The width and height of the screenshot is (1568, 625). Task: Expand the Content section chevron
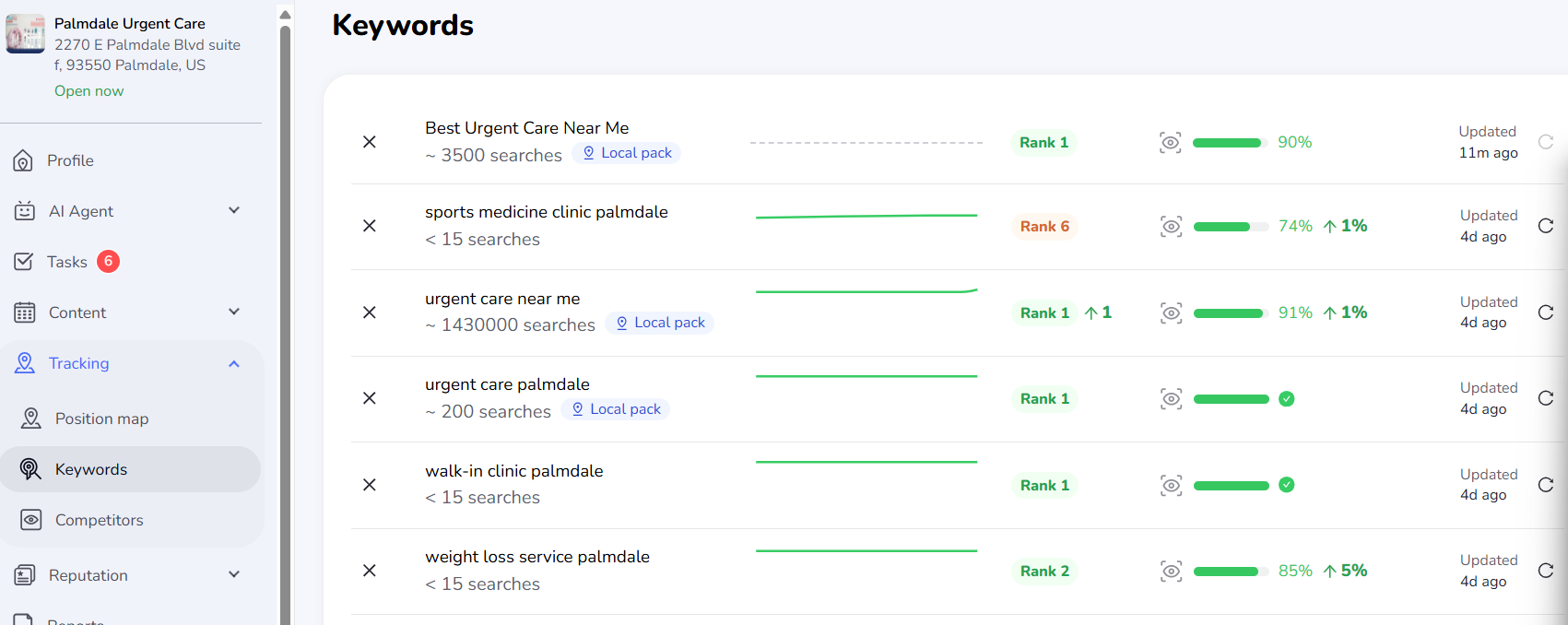tap(234, 312)
